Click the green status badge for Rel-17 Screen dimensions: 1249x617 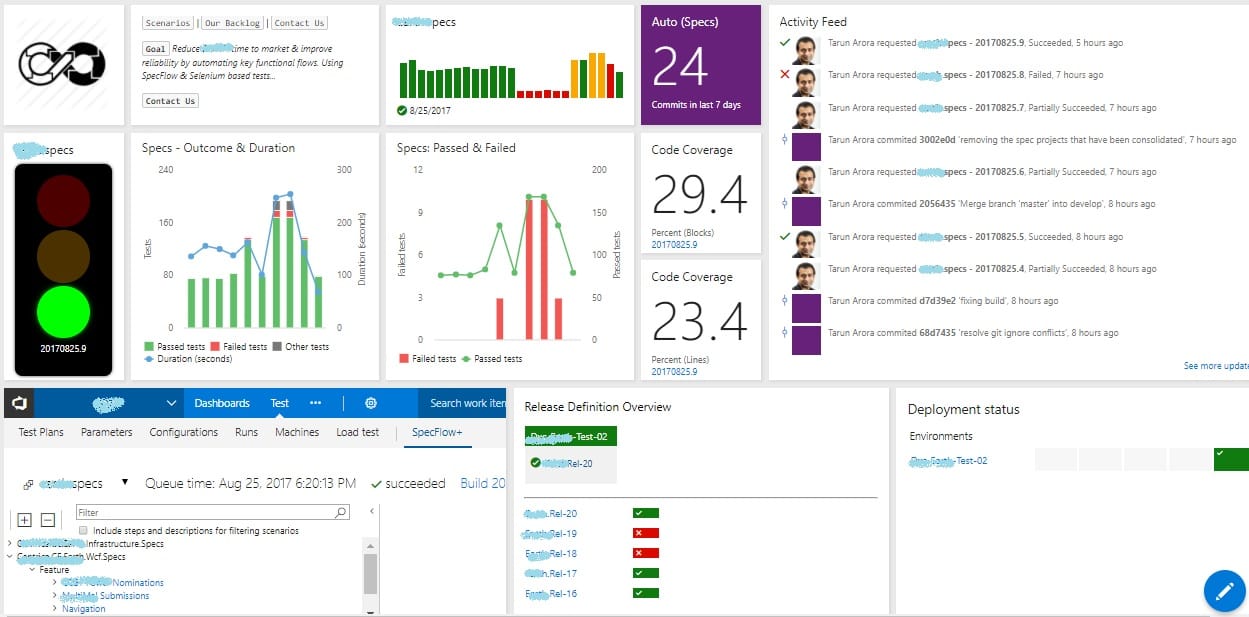coord(646,573)
